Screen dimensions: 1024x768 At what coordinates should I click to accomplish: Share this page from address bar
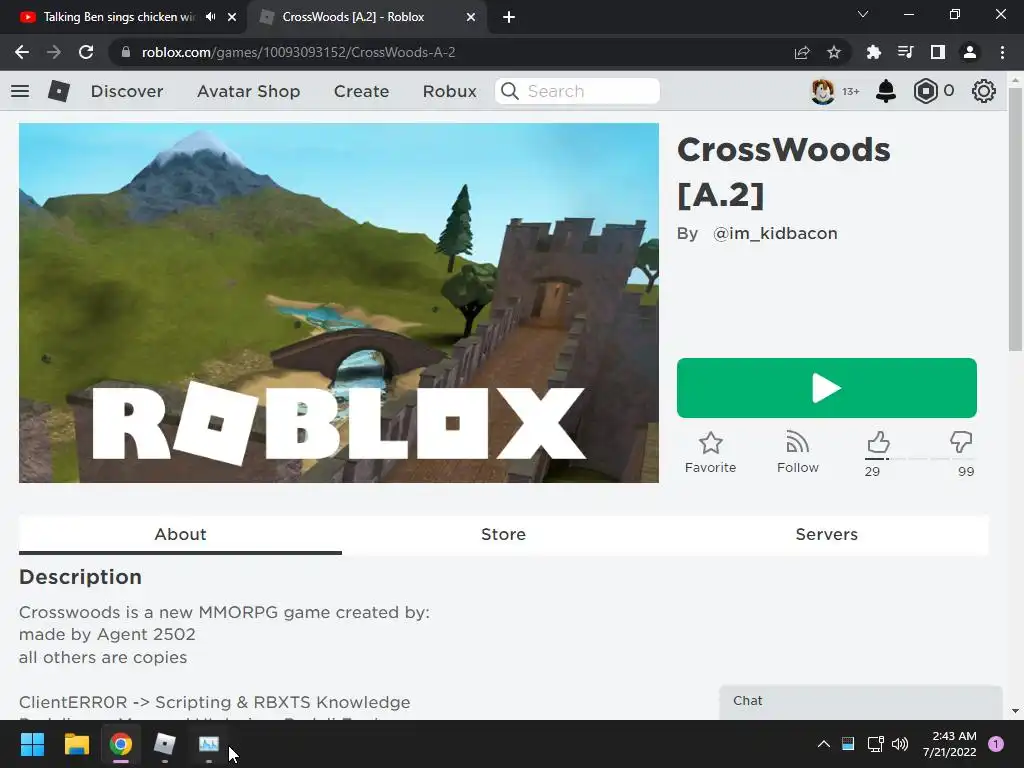point(802,53)
